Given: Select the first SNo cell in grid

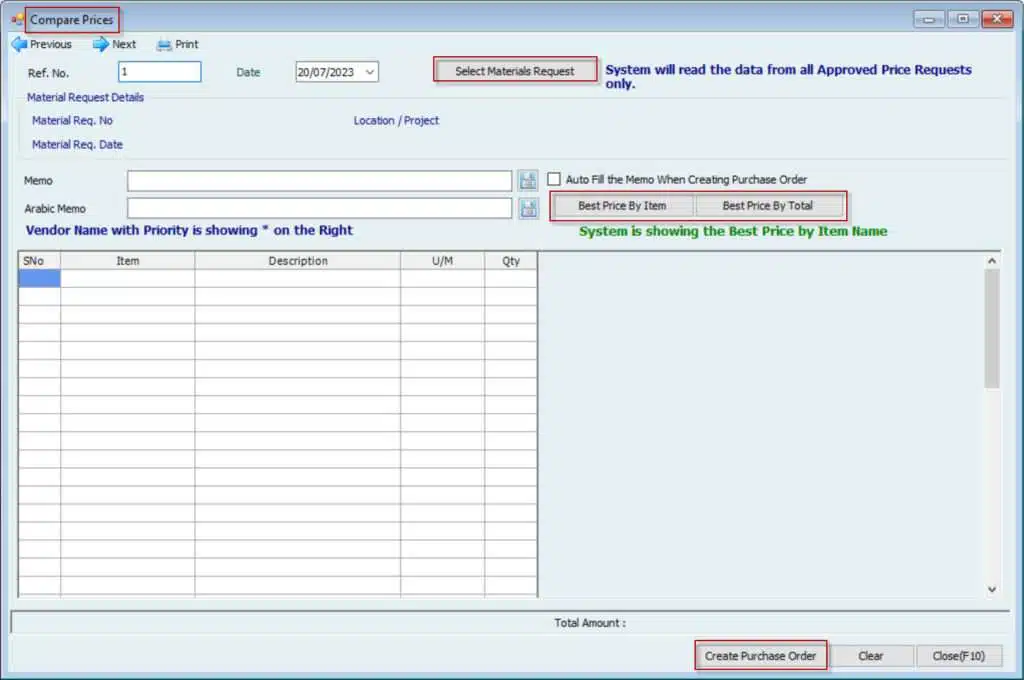Looking at the screenshot, I should [39, 279].
